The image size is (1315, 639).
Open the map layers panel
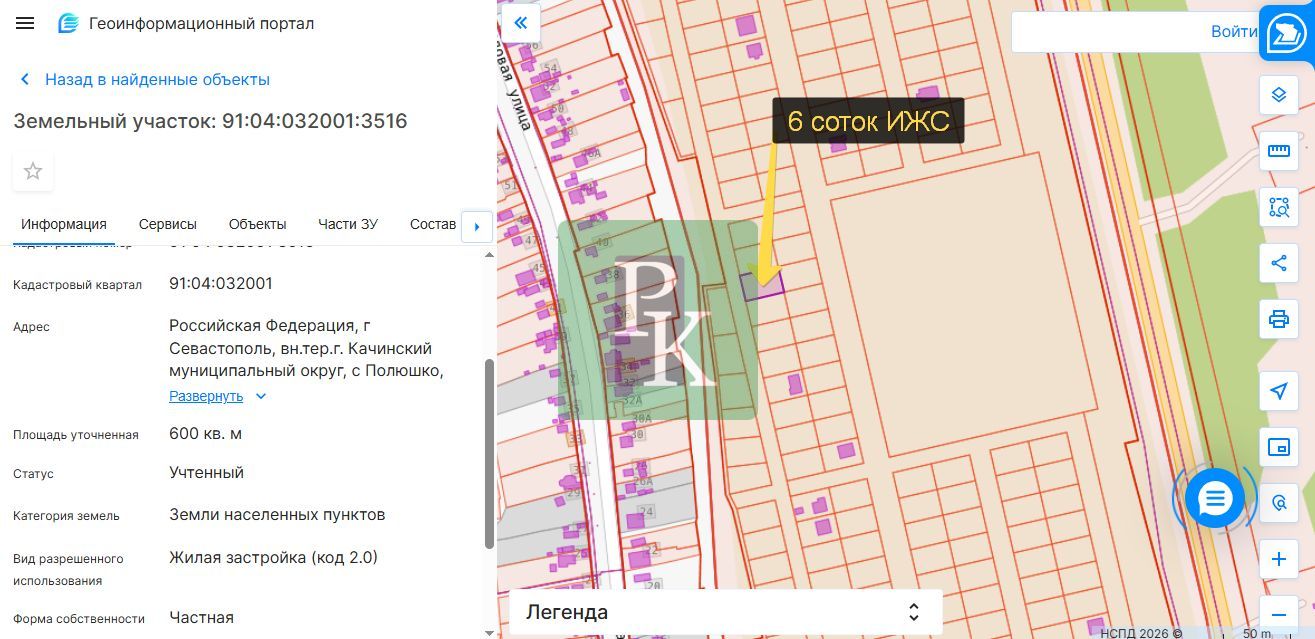1278,95
